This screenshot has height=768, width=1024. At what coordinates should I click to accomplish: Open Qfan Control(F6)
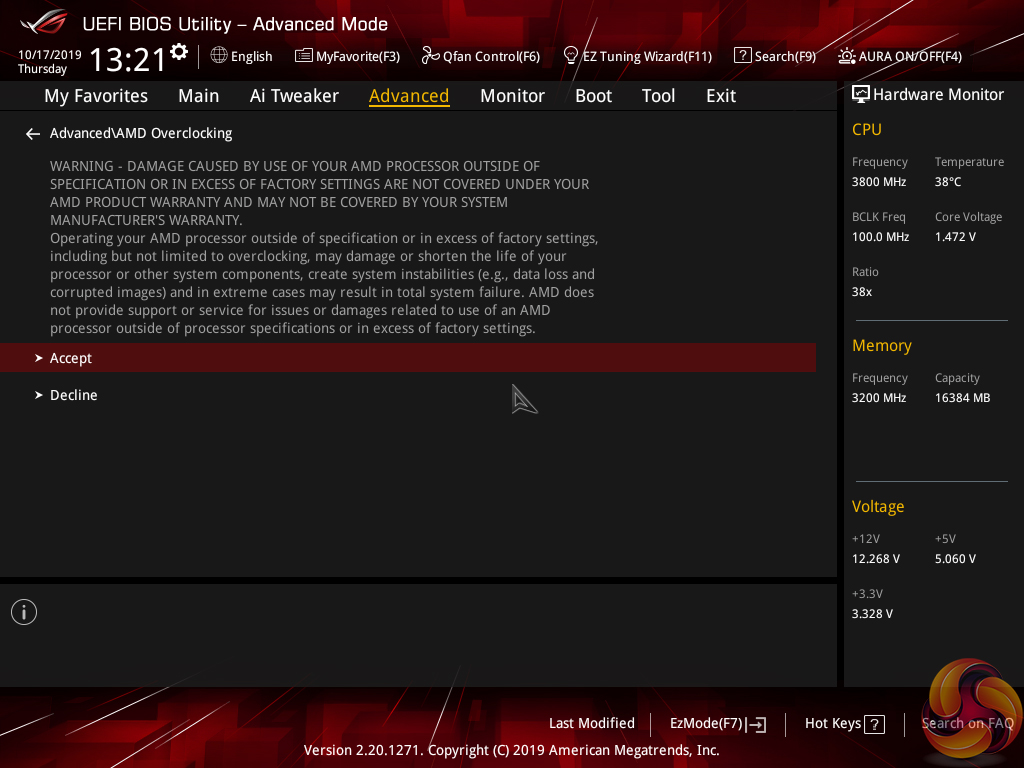tap(481, 56)
